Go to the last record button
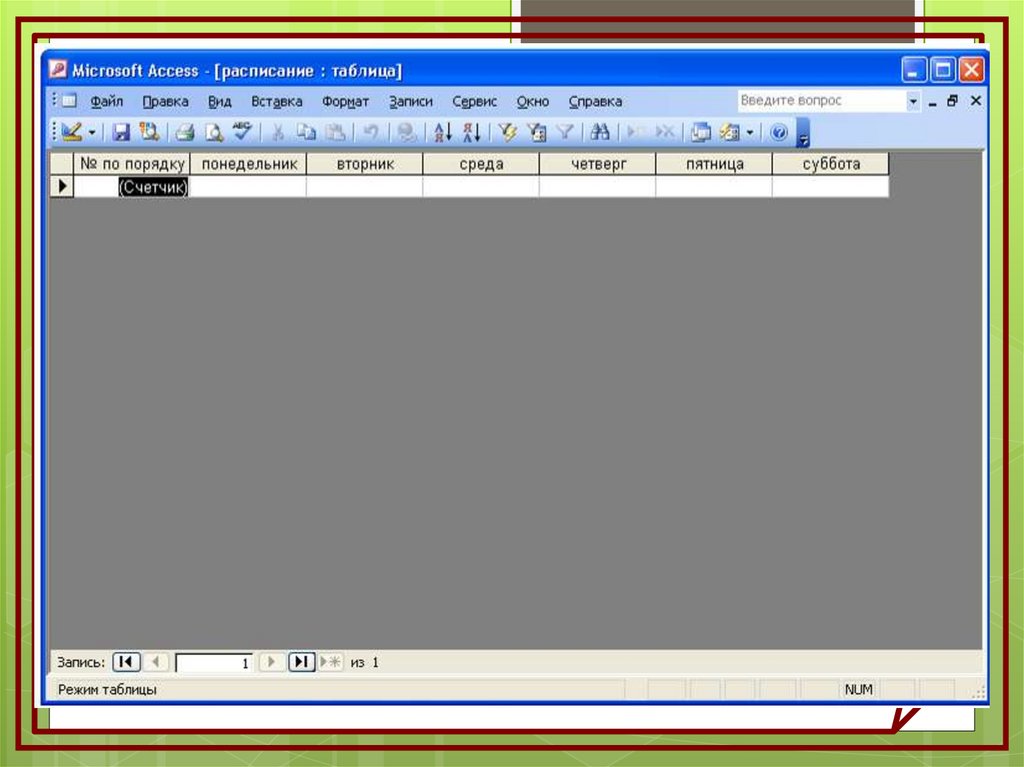Viewport: 1024px width, 767px height. [302, 662]
